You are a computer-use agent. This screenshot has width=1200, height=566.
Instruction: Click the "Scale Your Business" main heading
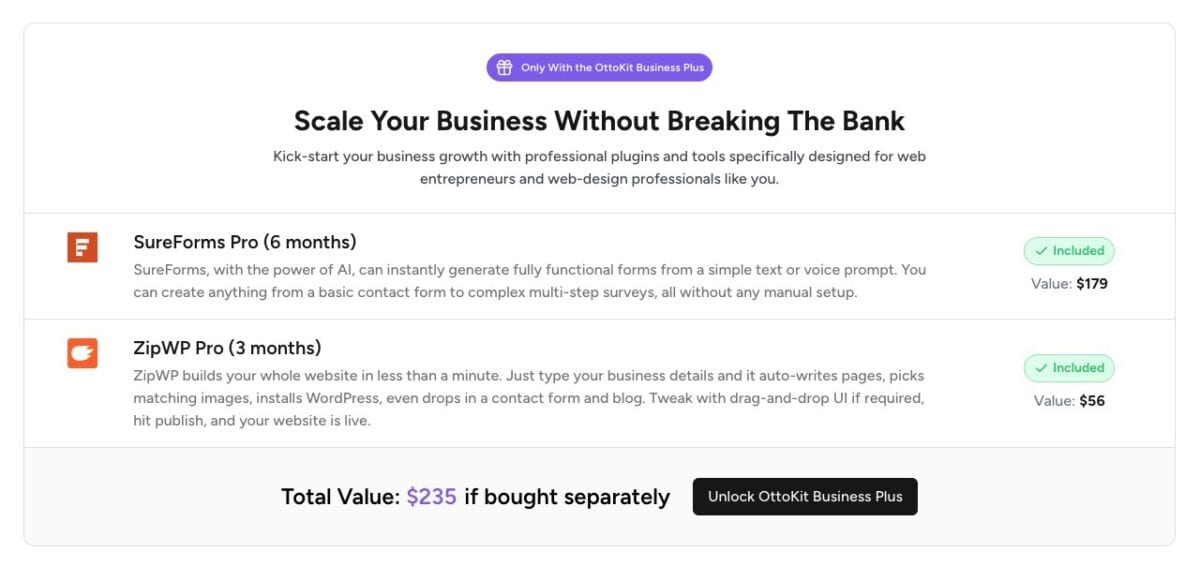pos(599,122)
